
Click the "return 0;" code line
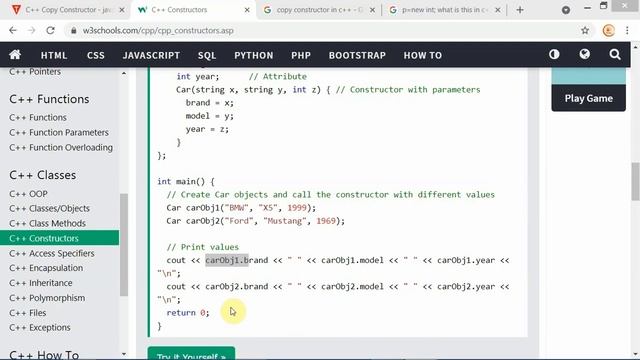coord(188,313)
